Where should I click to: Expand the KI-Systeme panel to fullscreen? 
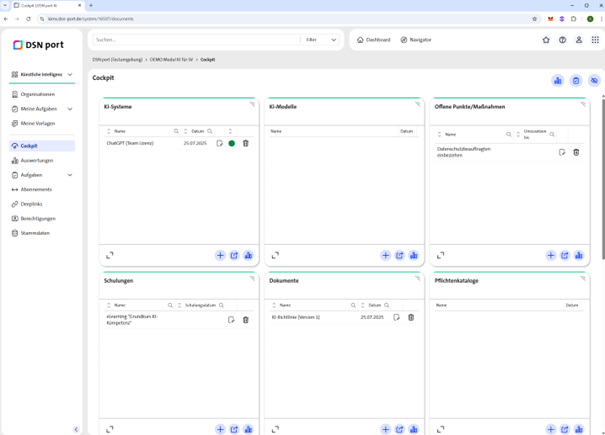(110, 255)
